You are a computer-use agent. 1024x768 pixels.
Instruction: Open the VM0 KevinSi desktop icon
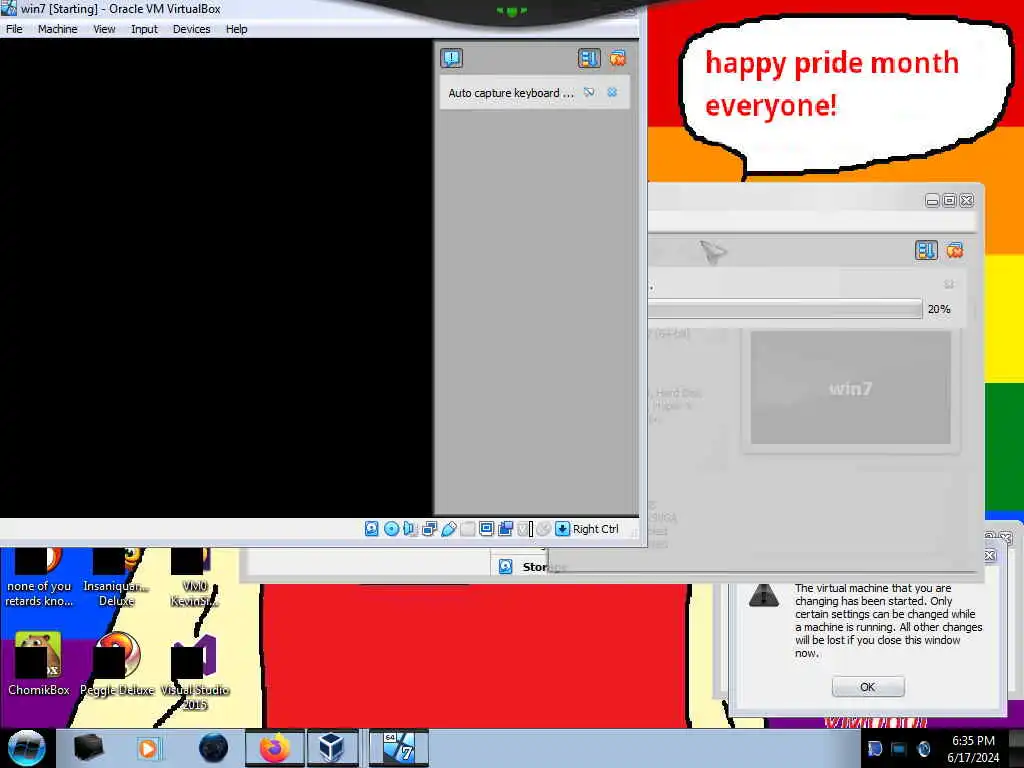[194, 579]
